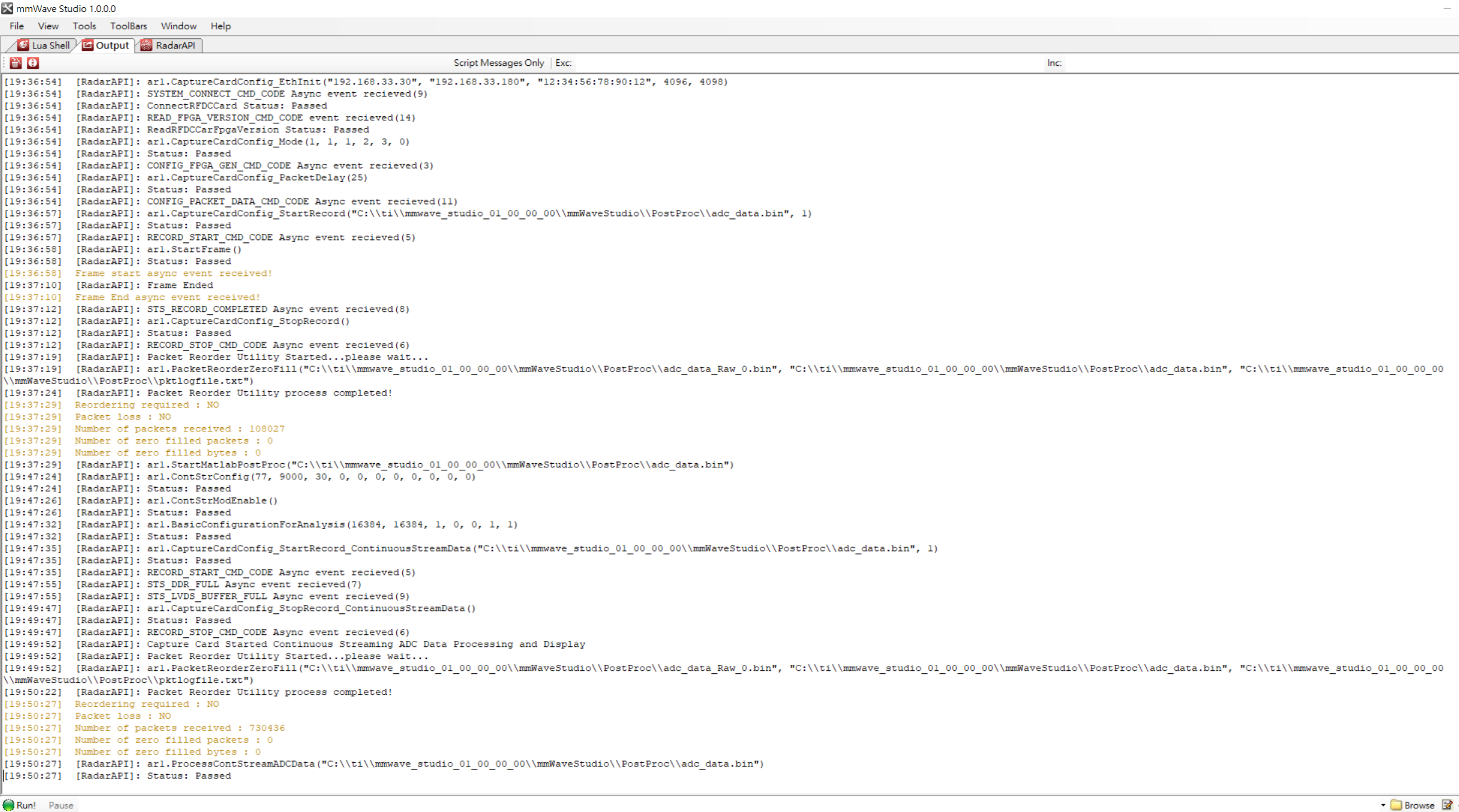1459x812 pixels.
Task: Click the CONFIG_FPGA_GEN_CMD_CODE async event line
Action: tap(218, 166)
